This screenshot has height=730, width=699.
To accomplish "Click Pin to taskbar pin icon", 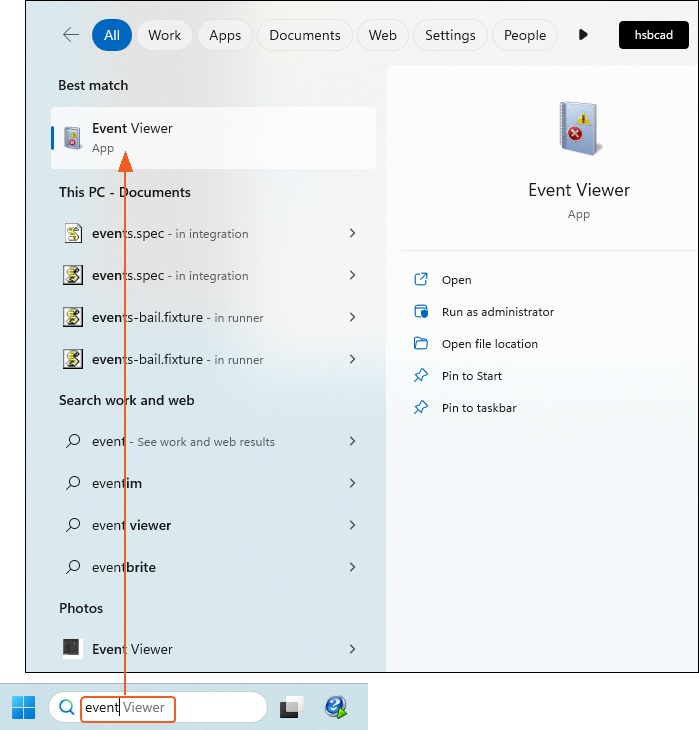I will click(x=421, y=407).
